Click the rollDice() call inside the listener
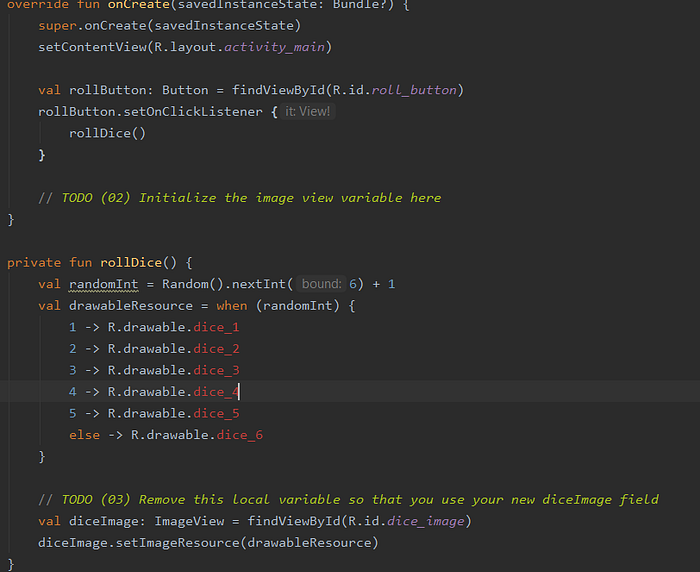The height and width of the screenshot is (572, 700). point(107,134)
